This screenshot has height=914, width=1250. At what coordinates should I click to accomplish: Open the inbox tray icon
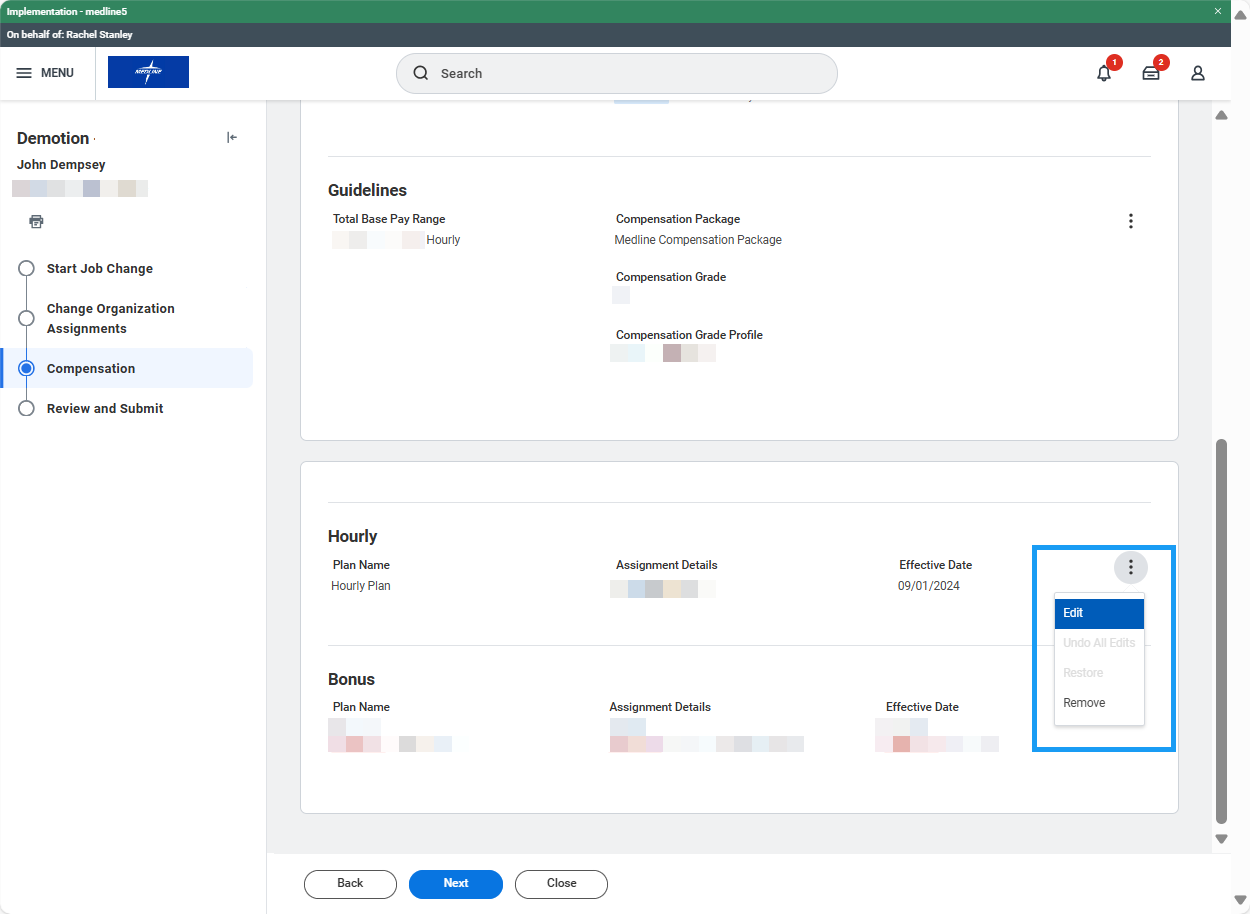pos(1151,73)
